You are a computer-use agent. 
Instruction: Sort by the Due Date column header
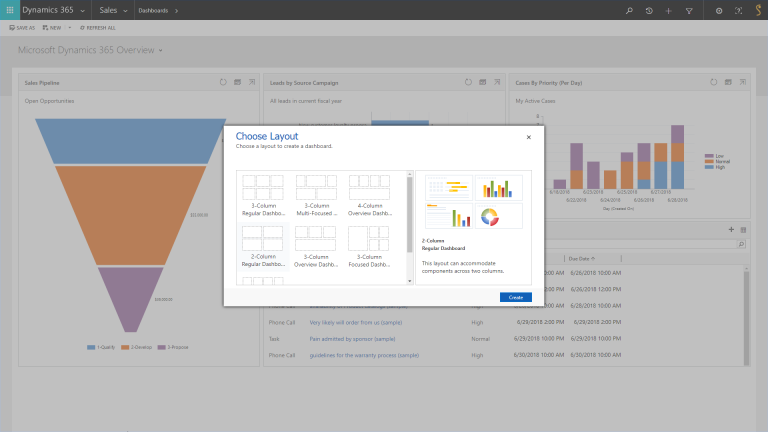click(582, 259)
